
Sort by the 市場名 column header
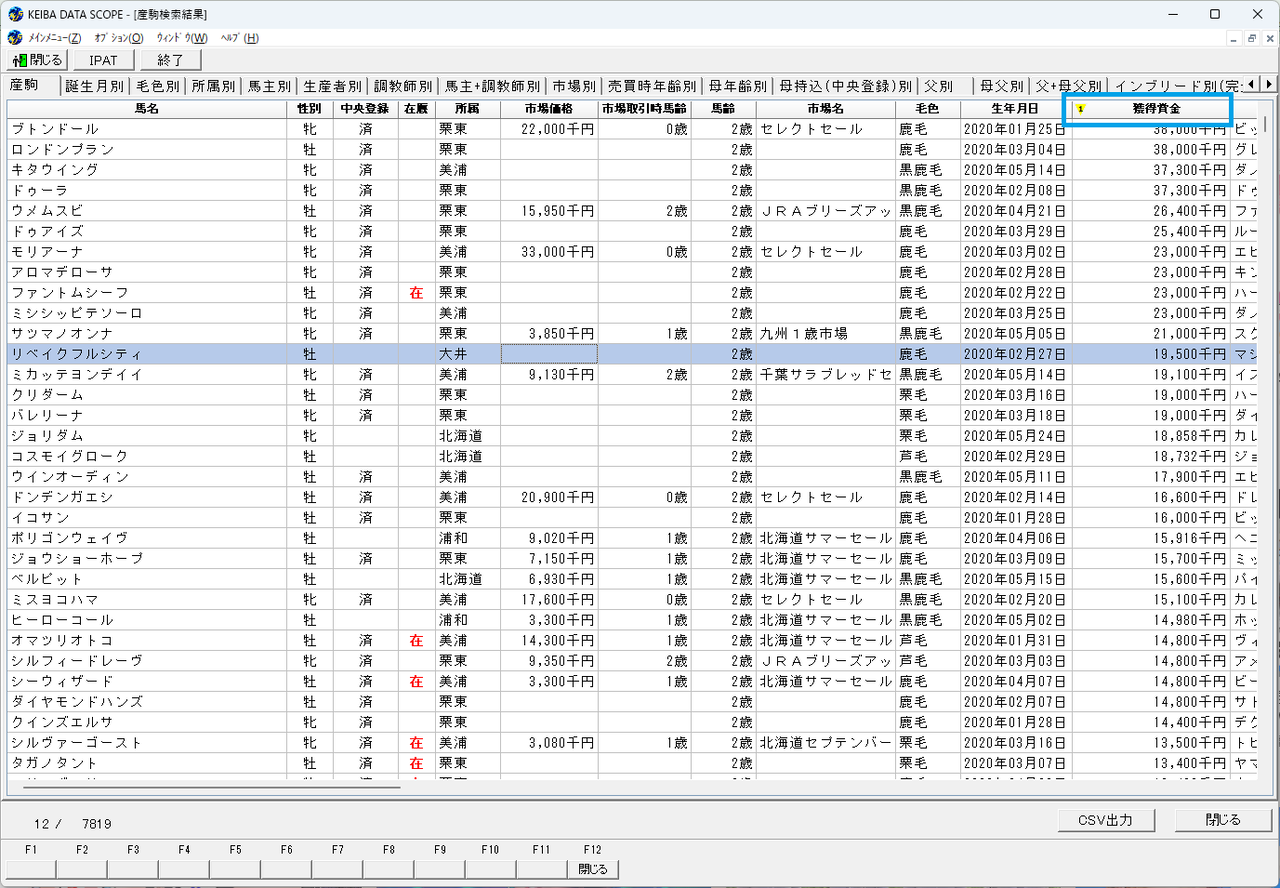pos(826,108)
